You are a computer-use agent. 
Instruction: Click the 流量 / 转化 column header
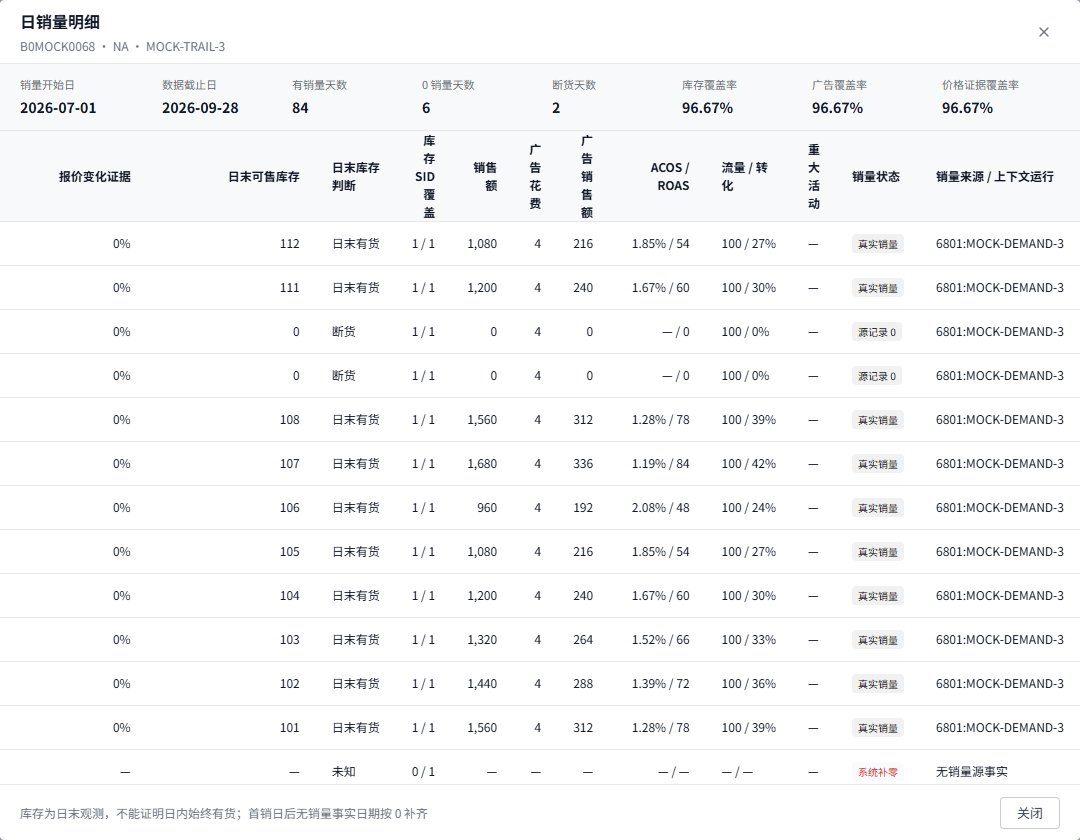(x=744, y=176)
